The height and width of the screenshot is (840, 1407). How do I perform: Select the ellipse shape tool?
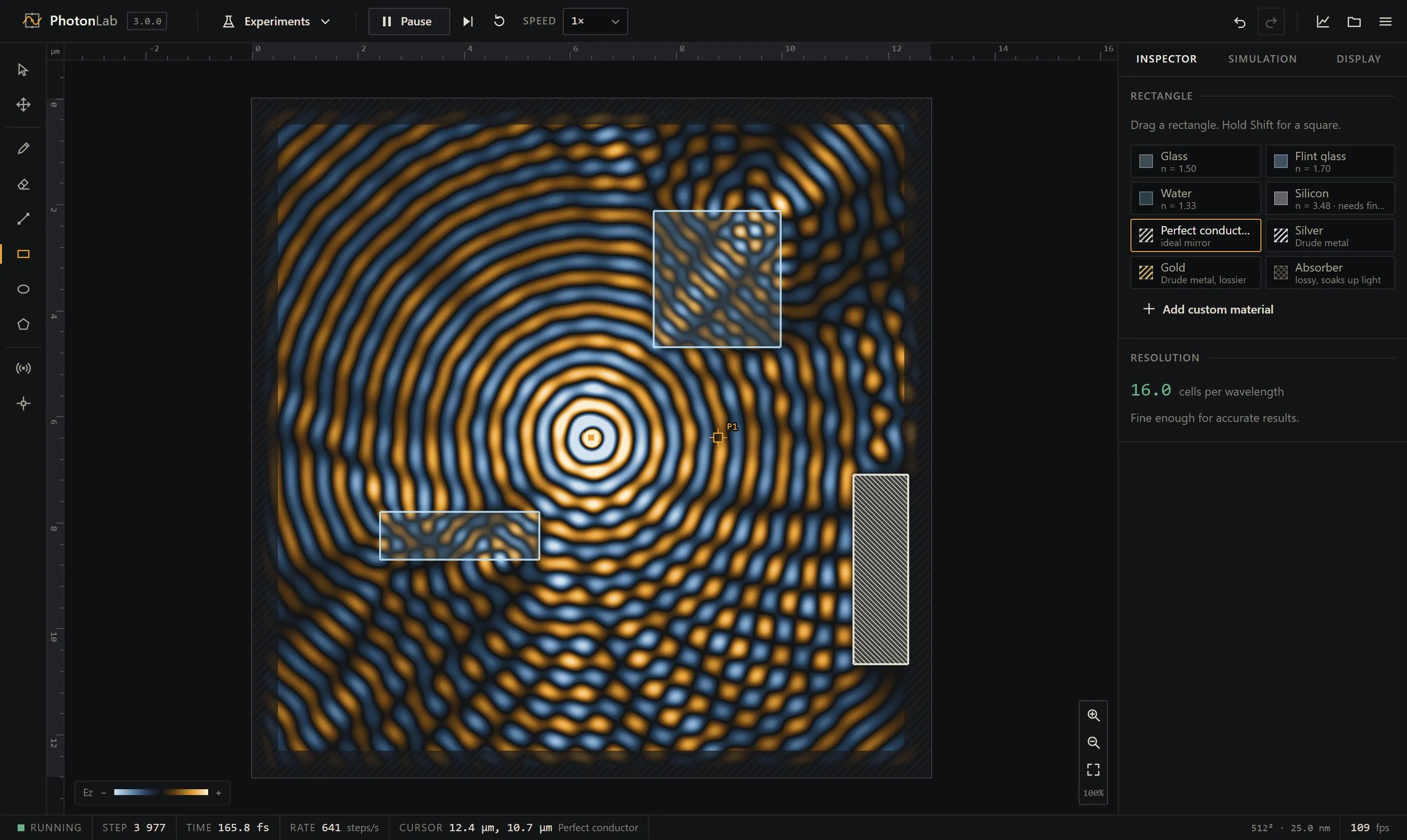pos(23,289)
